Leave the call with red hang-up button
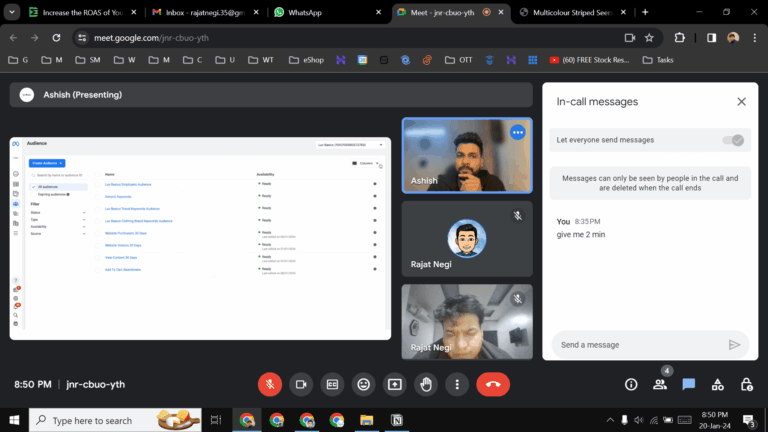This screenshot has height=432, width=768. (x=493, y=384)
